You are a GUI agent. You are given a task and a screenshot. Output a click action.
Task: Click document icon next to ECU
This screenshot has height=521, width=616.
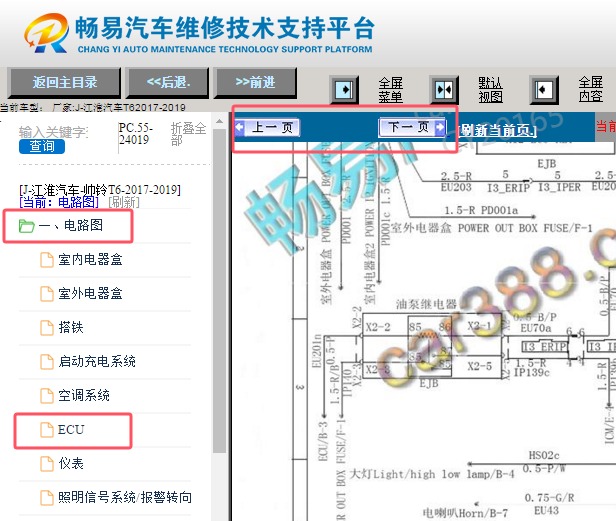(47, 430)
